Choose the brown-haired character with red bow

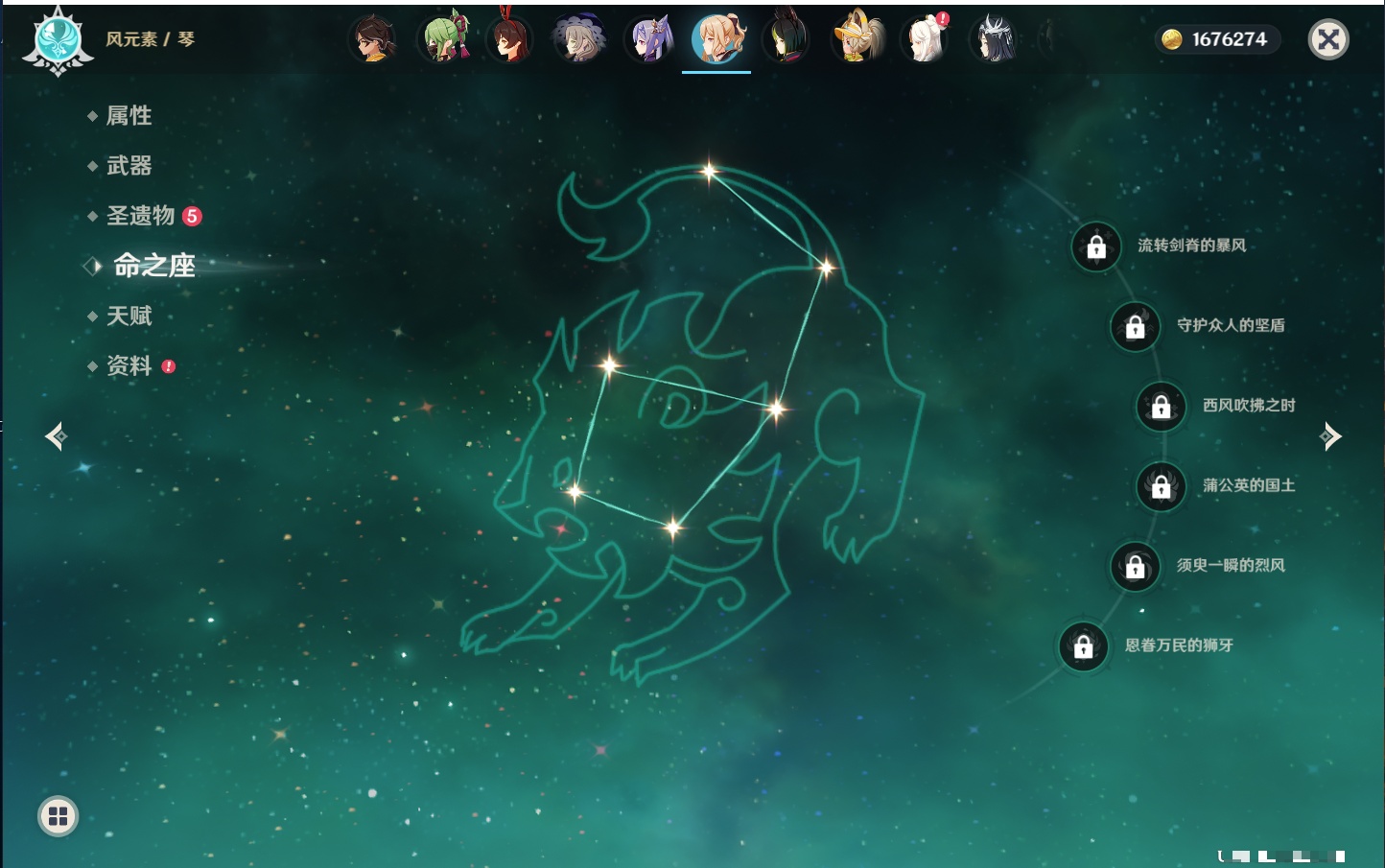point(509,39)
